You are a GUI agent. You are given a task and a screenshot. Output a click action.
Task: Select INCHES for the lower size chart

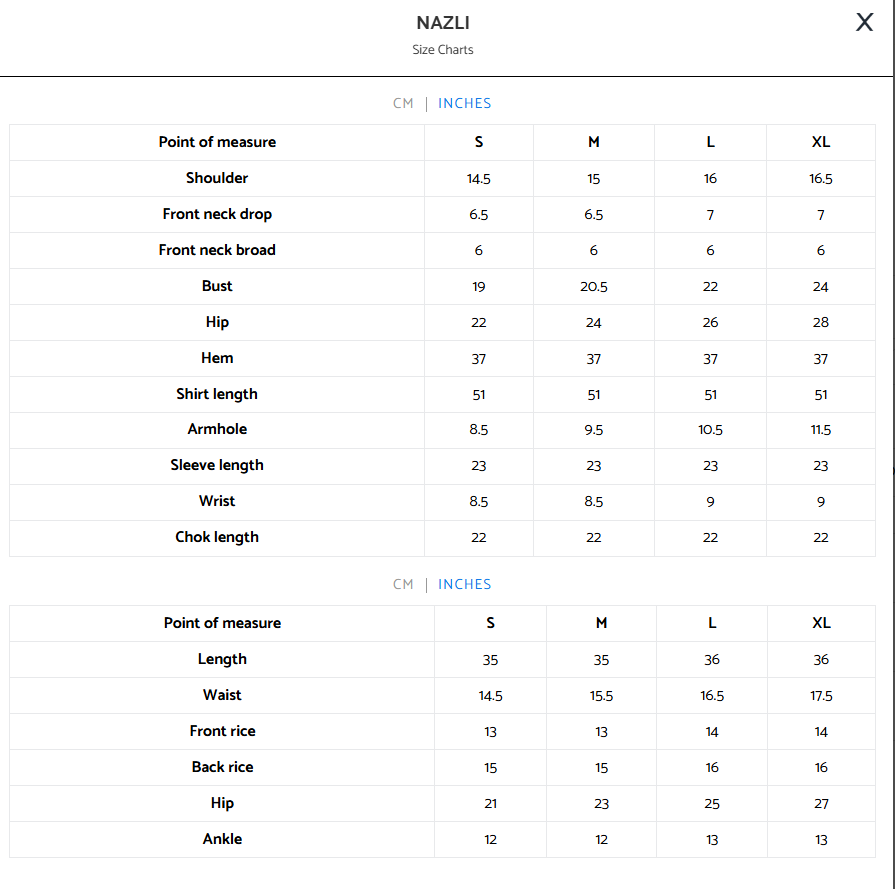coord(465,584)
